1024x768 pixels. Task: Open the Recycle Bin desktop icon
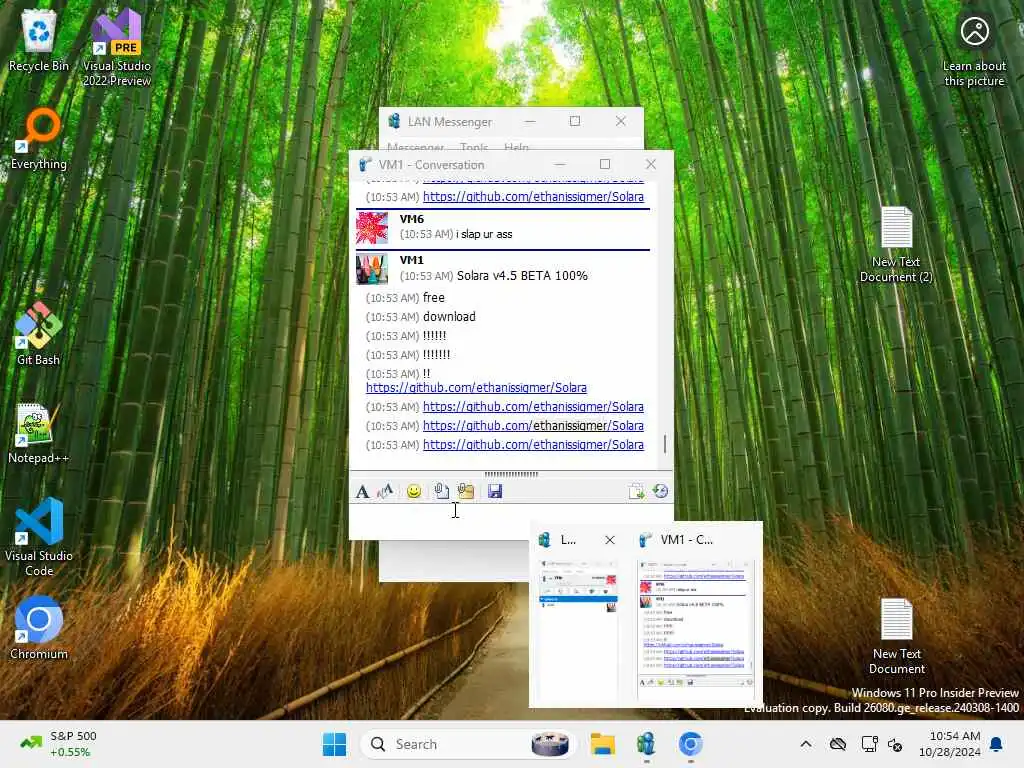pyautogui.click(x=39, y=40)
